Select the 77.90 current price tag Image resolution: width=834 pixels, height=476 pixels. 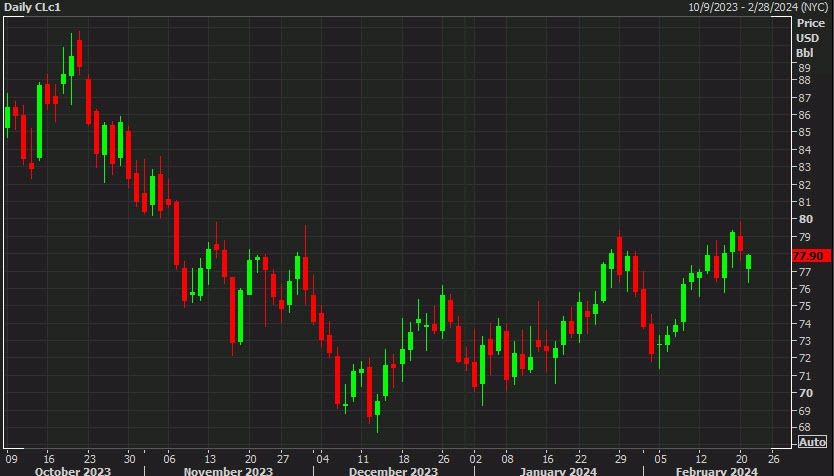click(x=811, y=256)
